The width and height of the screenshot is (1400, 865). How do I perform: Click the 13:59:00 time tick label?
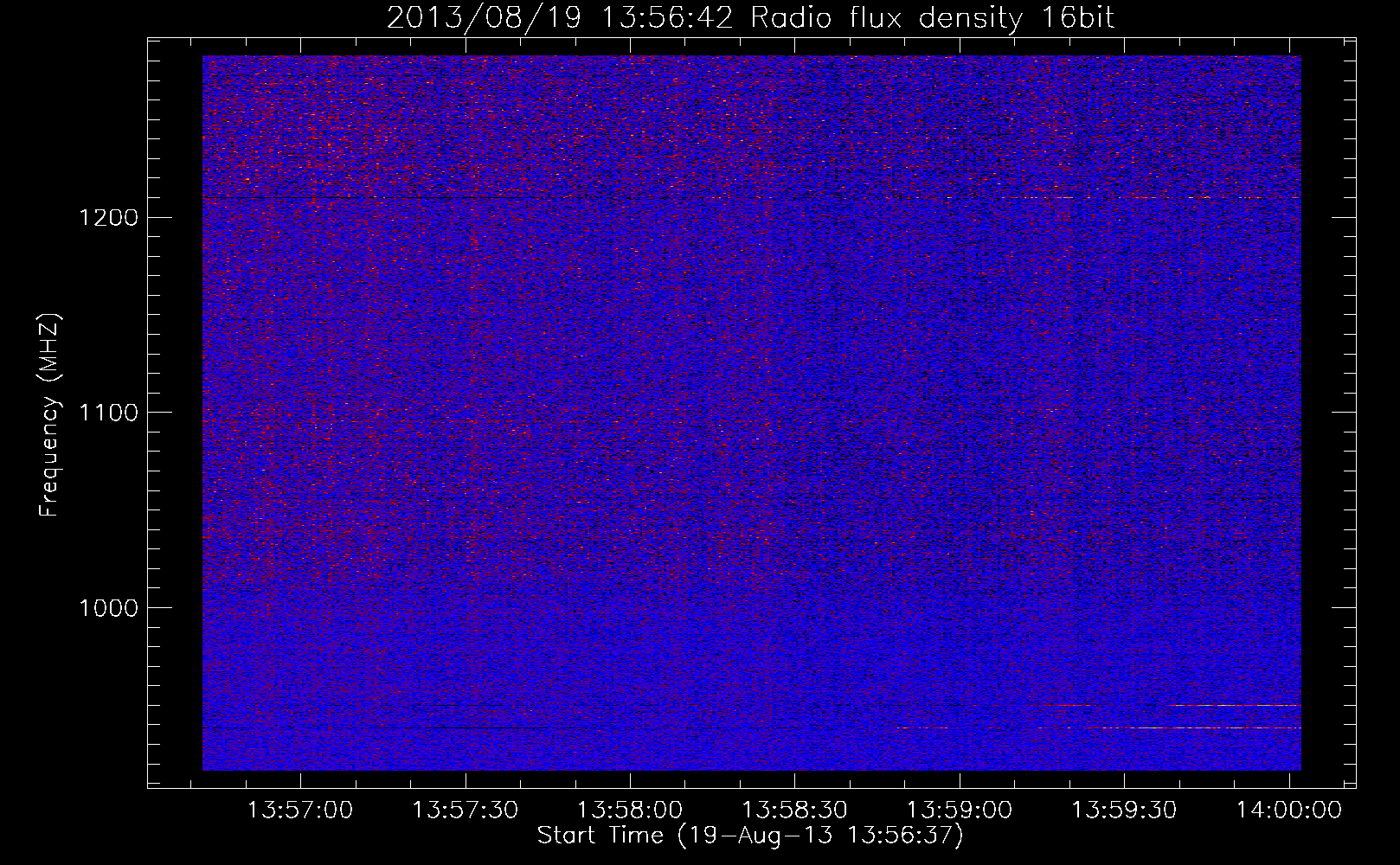(960, 811)
